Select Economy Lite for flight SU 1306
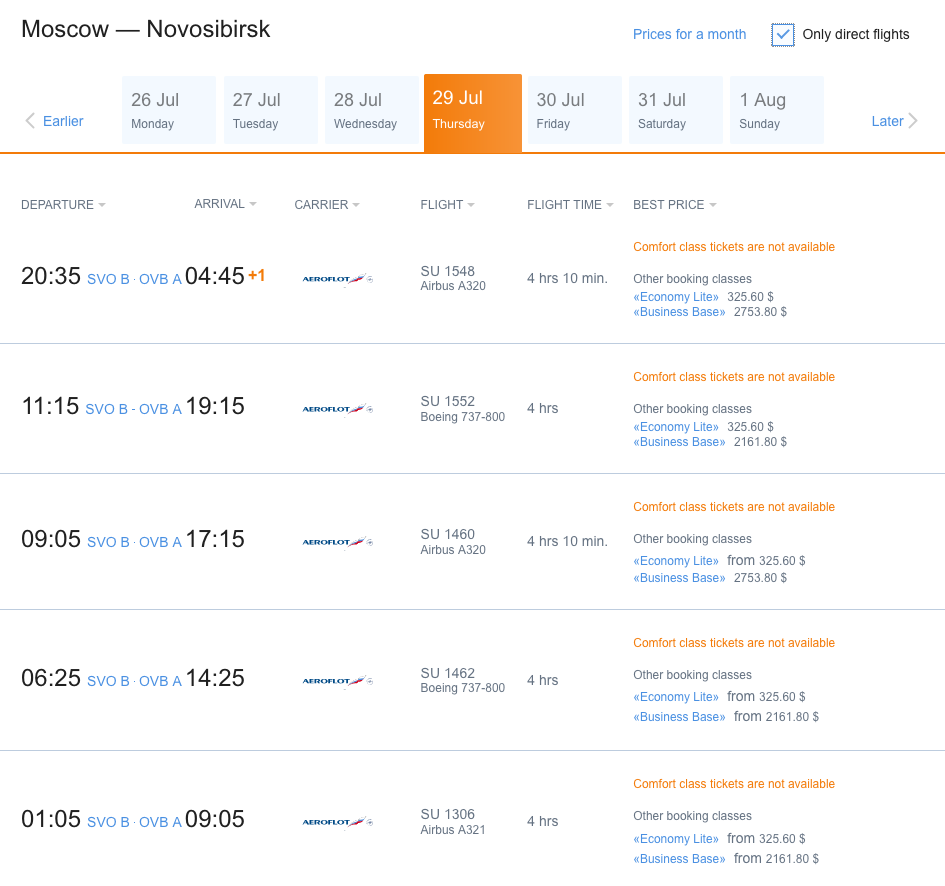This screenshot has height=886, width=945. pos(676,839)
